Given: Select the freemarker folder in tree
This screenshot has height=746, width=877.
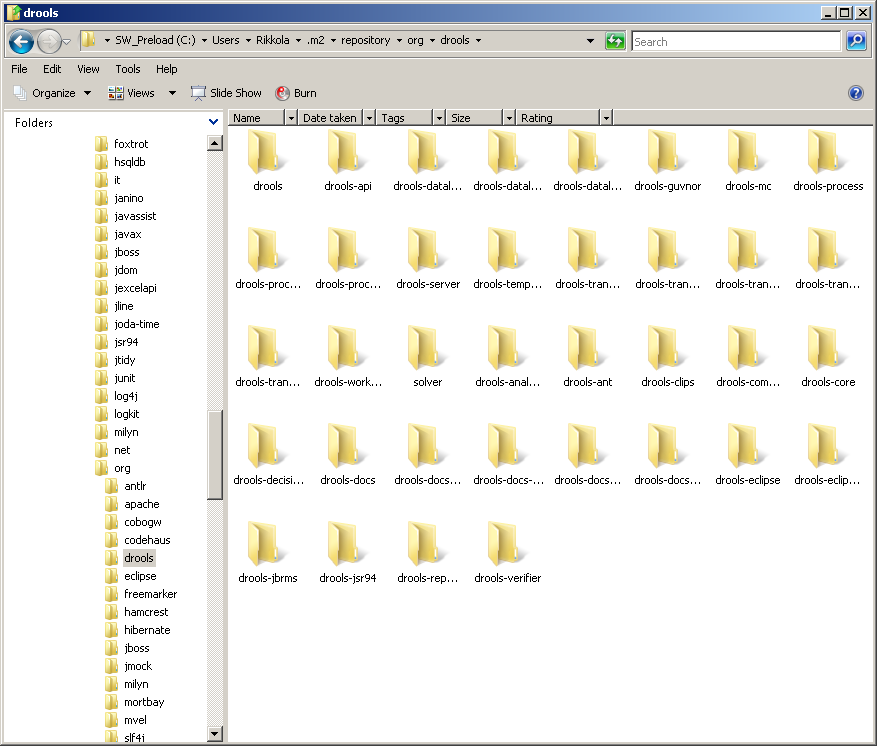Looking at the screenshot, I should point(150,594).
